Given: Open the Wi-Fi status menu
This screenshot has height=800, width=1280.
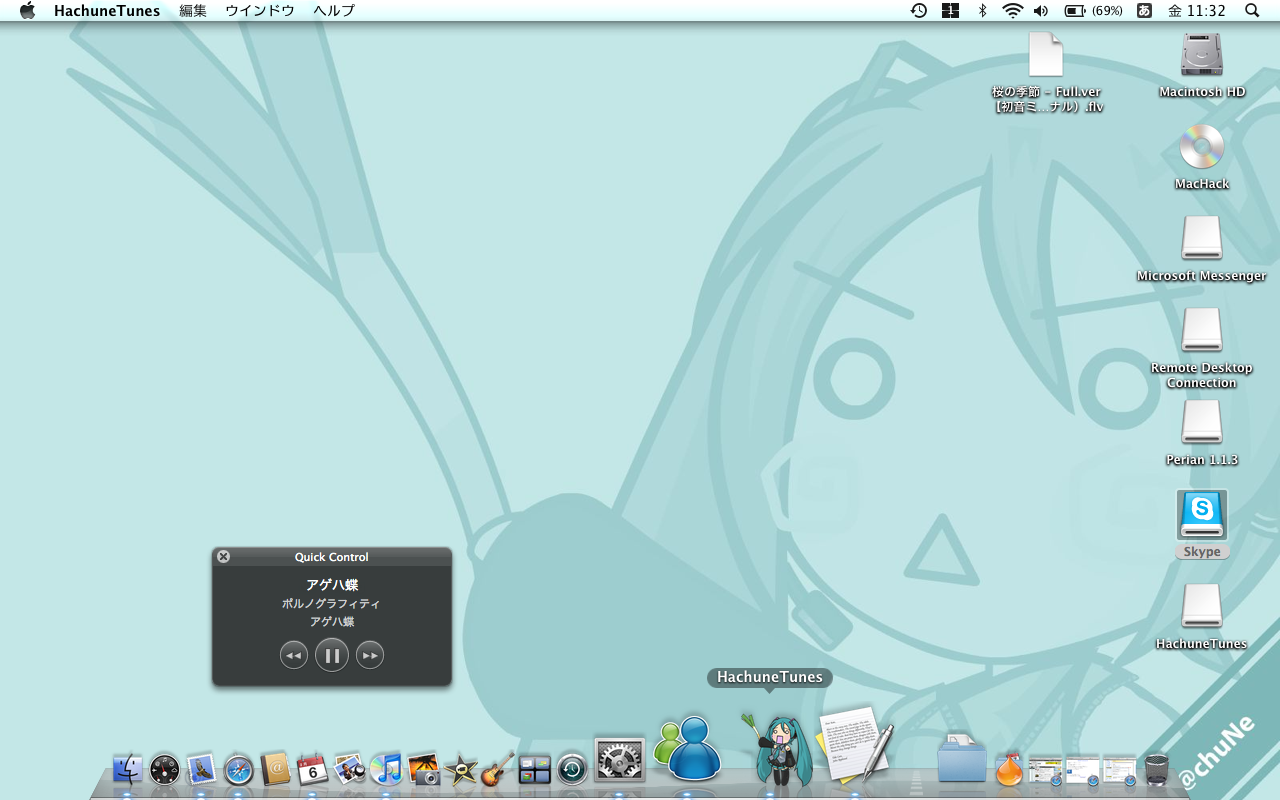Looking at the screenshot, I should point(1013,11).
